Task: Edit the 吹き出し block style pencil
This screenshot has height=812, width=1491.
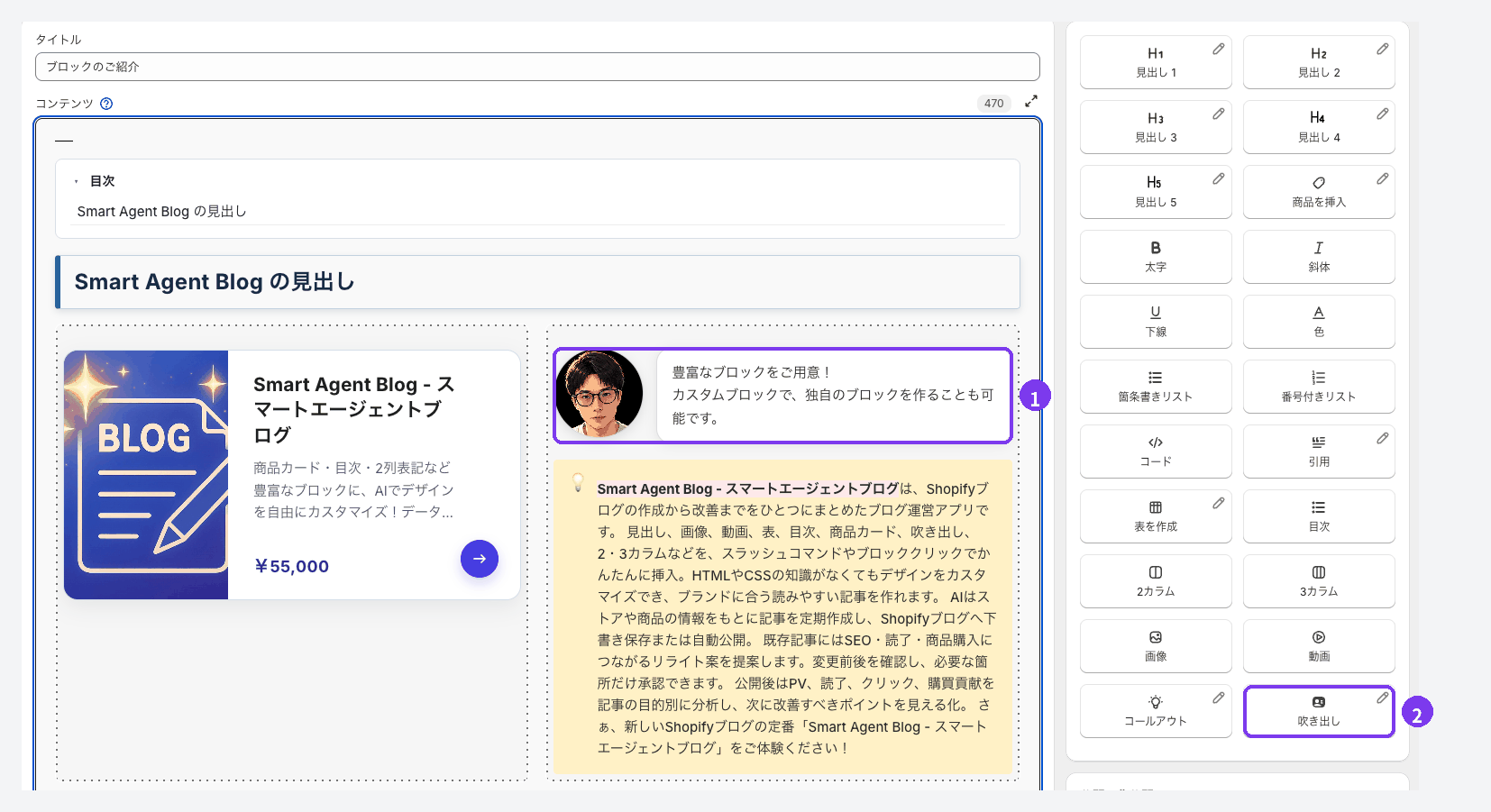Action: pyautogui.click(x=1383, y=698)
